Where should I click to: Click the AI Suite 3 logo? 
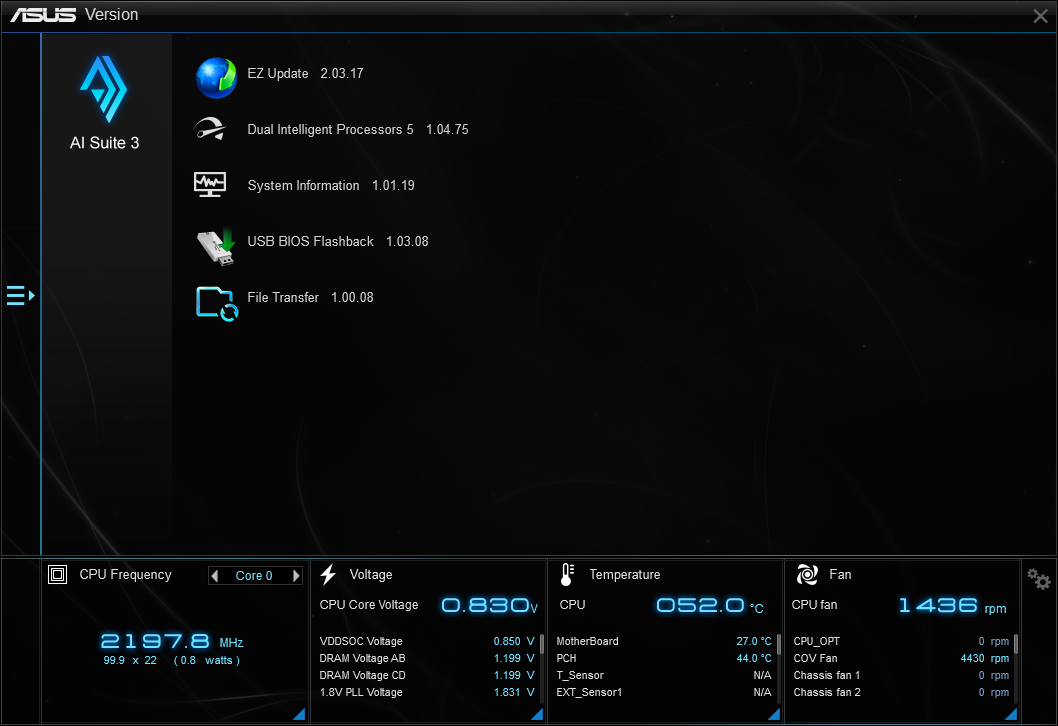[103, 89]
